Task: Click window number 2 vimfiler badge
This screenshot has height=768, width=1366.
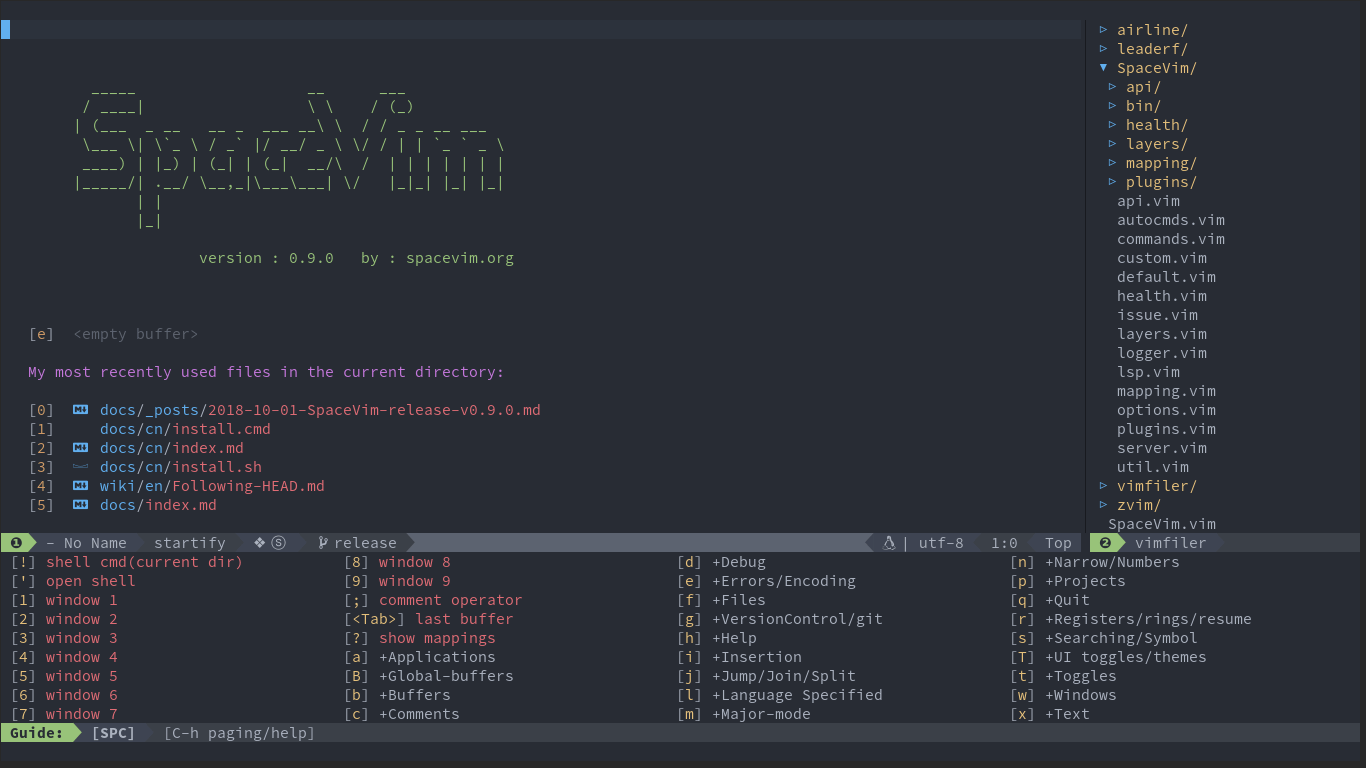Action: (1106, 543)
